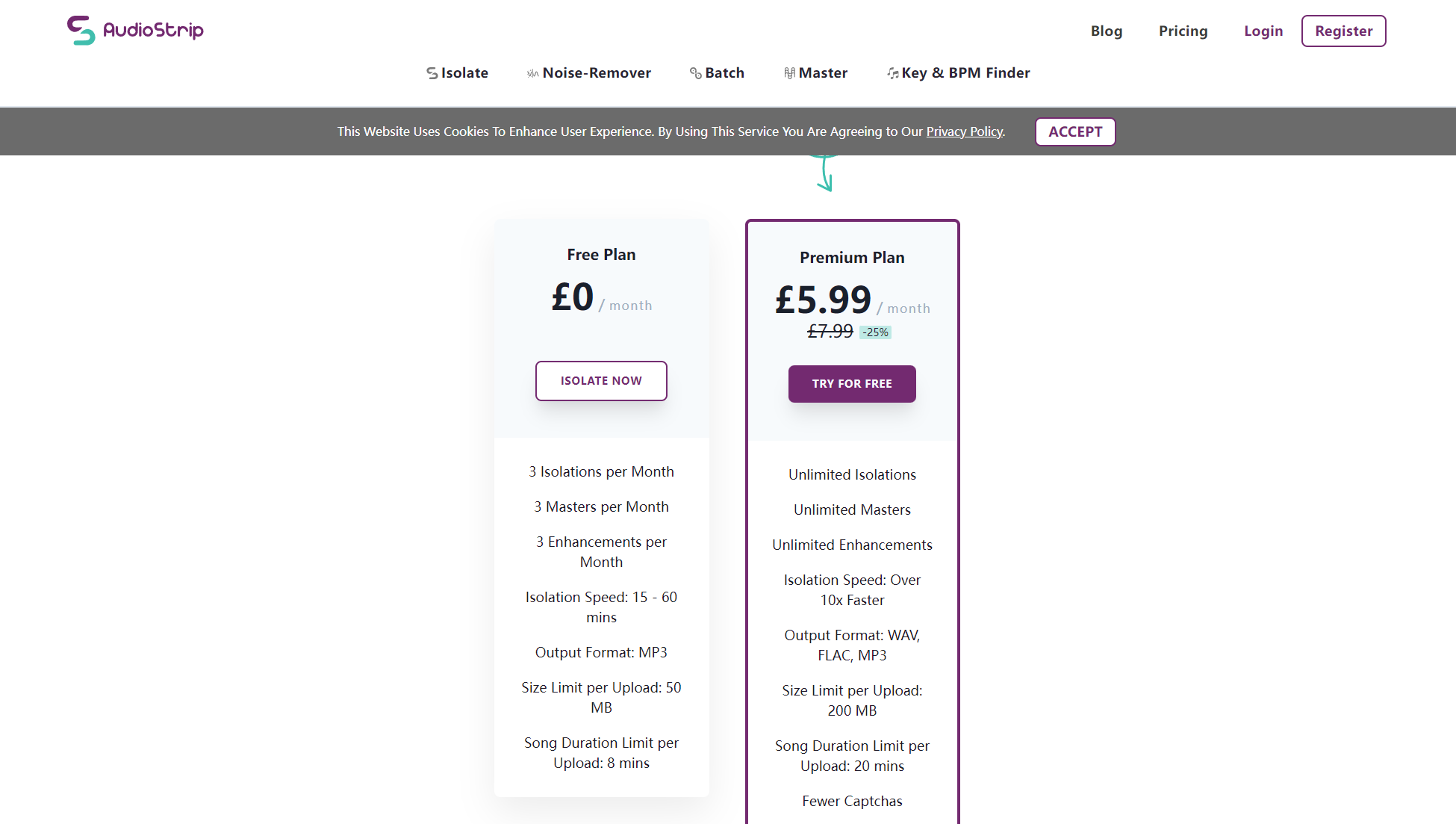The height and width of the screenshot is (824, 1456).
Task: Click the Master equalizer icon
Action: pyautogui.click(x=789, y=73)
